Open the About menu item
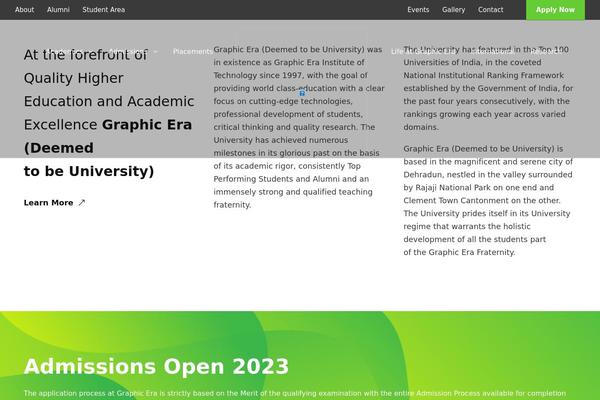This screenshot has width=600, height=400. click(x=24, y=10)
